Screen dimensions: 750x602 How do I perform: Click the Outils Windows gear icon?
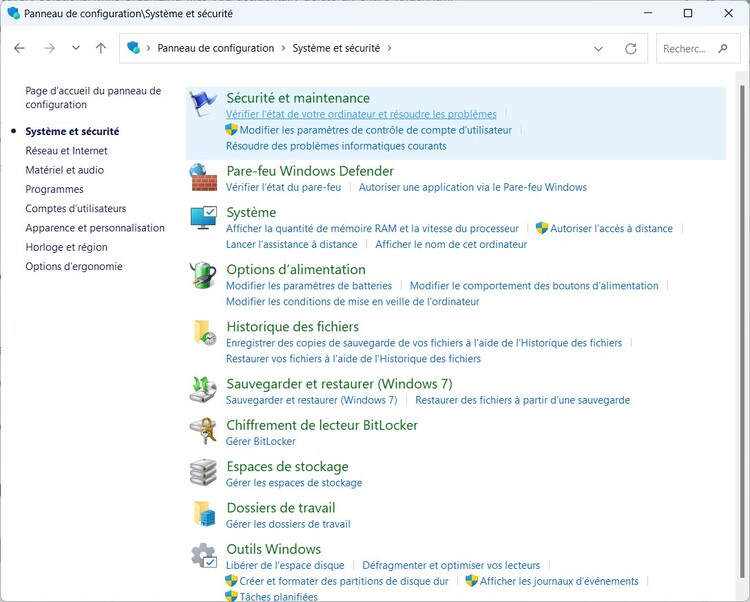point(204,556)
